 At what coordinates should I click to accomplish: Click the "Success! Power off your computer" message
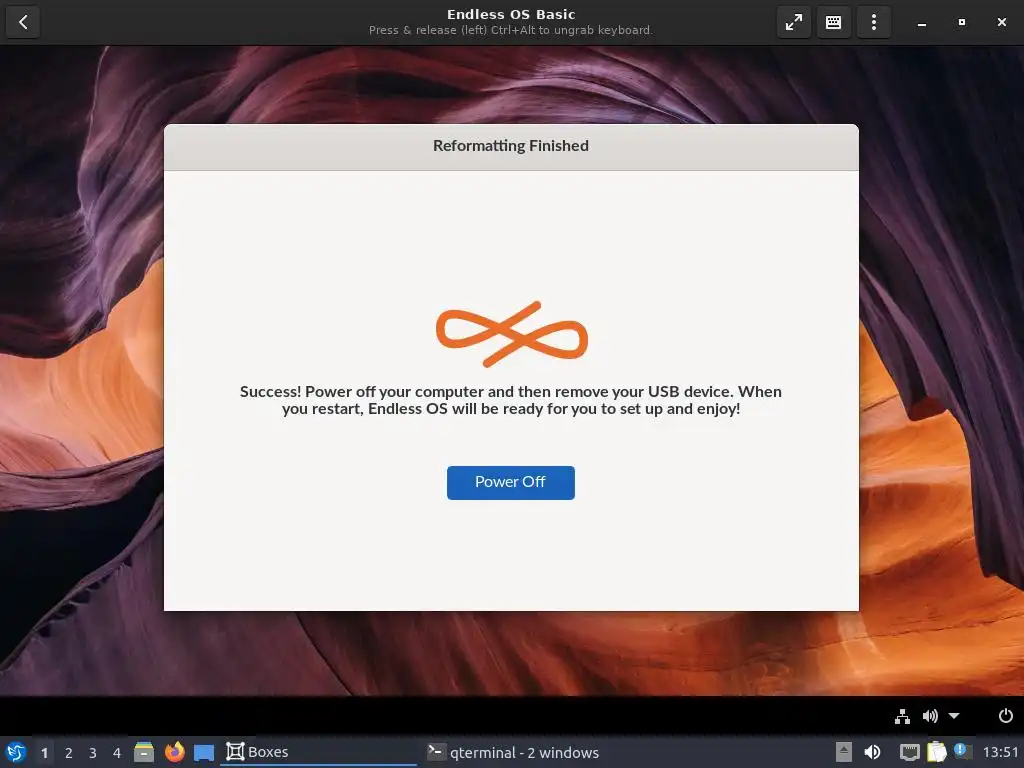point(511,400)
